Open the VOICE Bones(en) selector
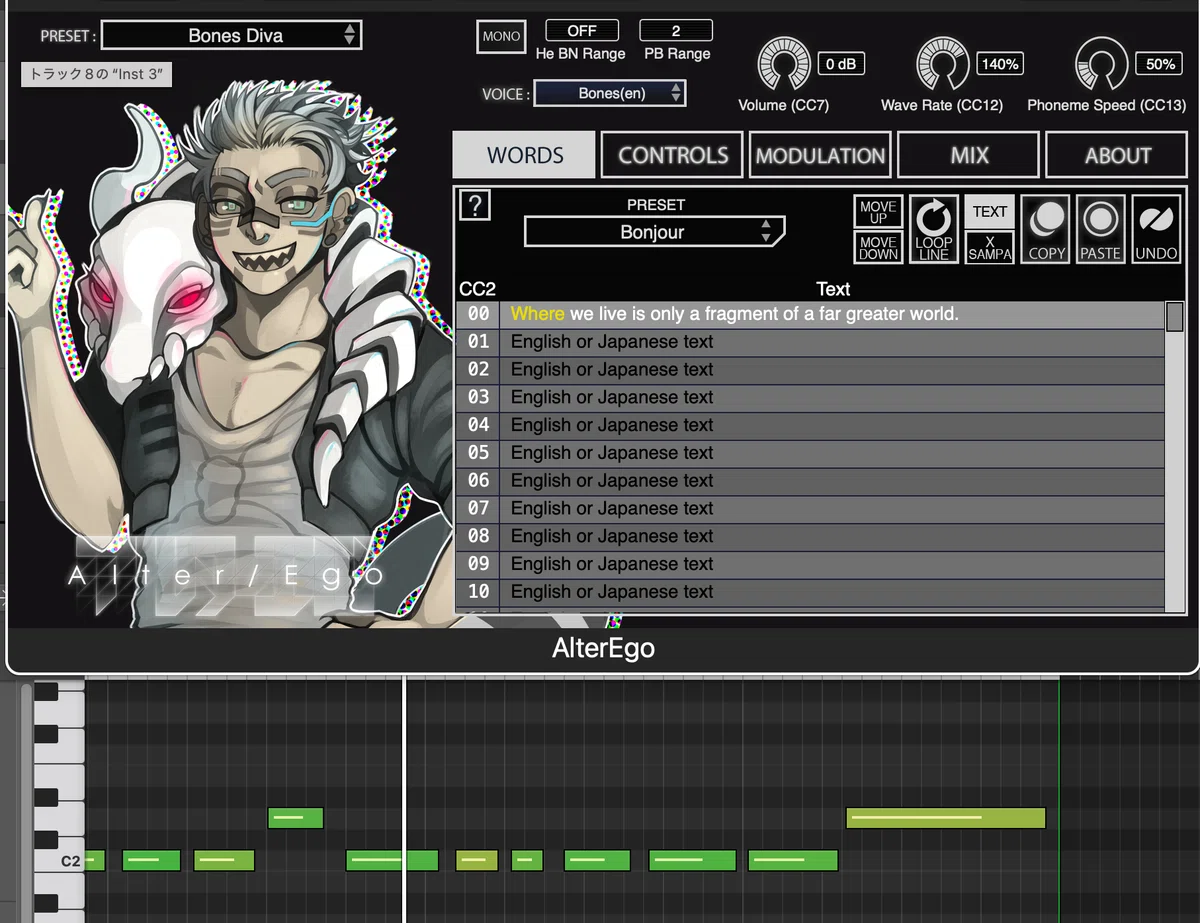 (610, 93)
